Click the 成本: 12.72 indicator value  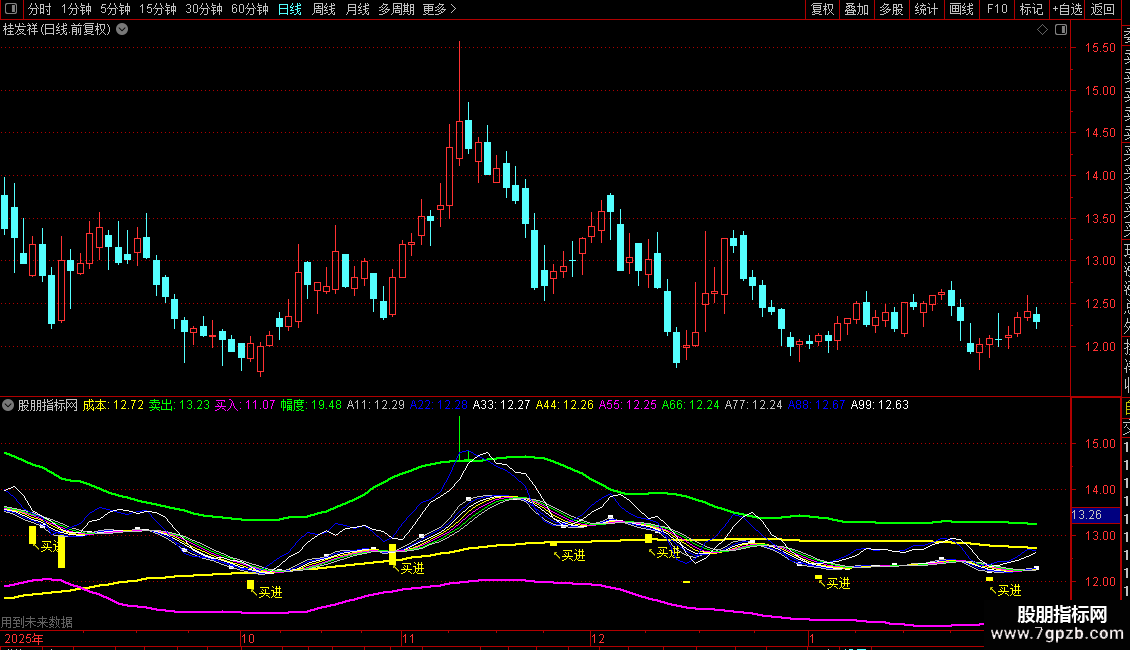tap(113, 405)
